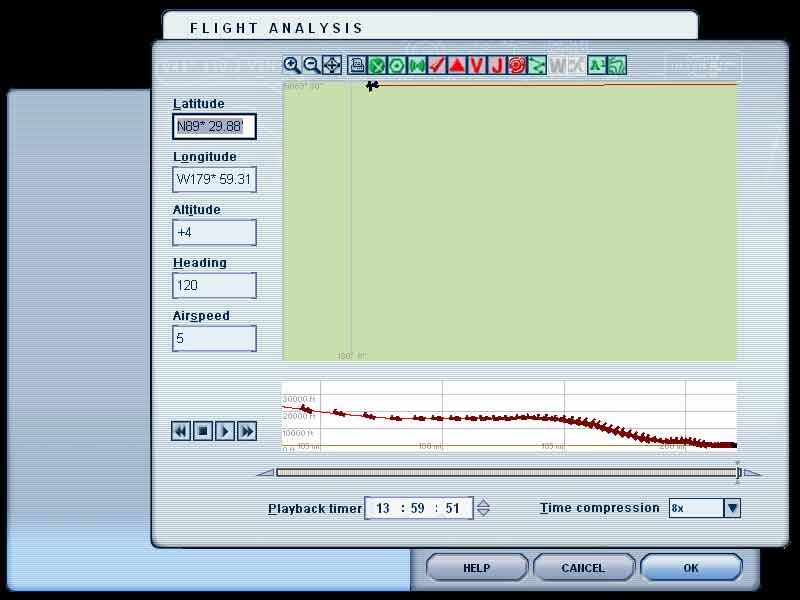The image size is (800, 600).
Task: Toggle the red J jet airways icon
Action: [x=497, y=66]
